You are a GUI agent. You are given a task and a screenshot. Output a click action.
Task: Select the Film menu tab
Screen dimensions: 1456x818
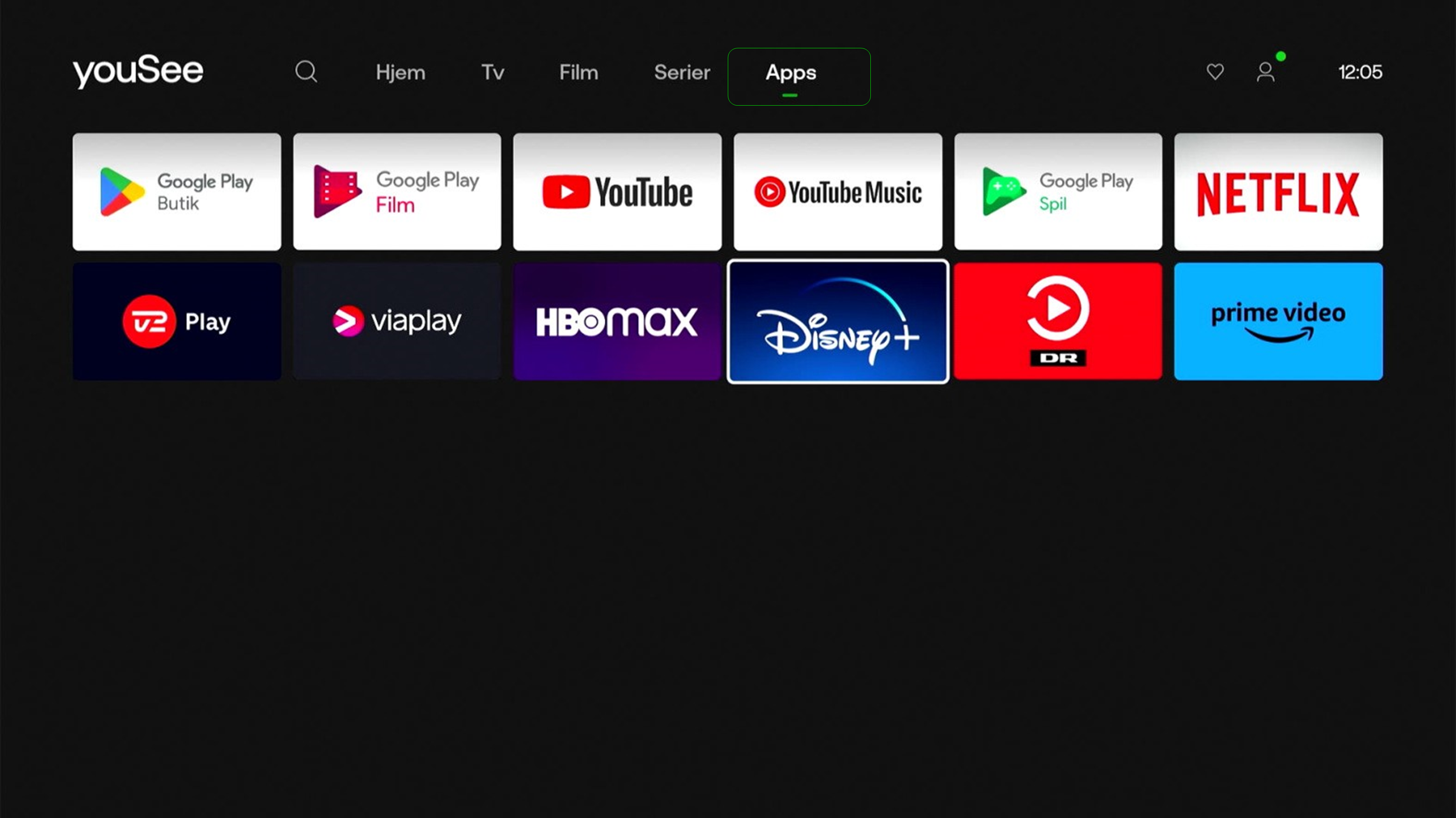pyautogui.click(x=578, y=72)
